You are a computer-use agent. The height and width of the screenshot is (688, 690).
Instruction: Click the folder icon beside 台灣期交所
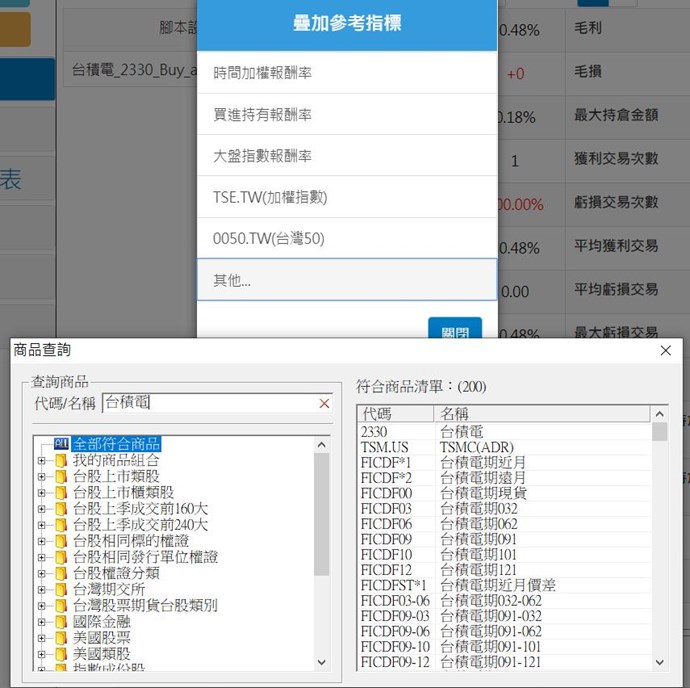coord(61,589)
